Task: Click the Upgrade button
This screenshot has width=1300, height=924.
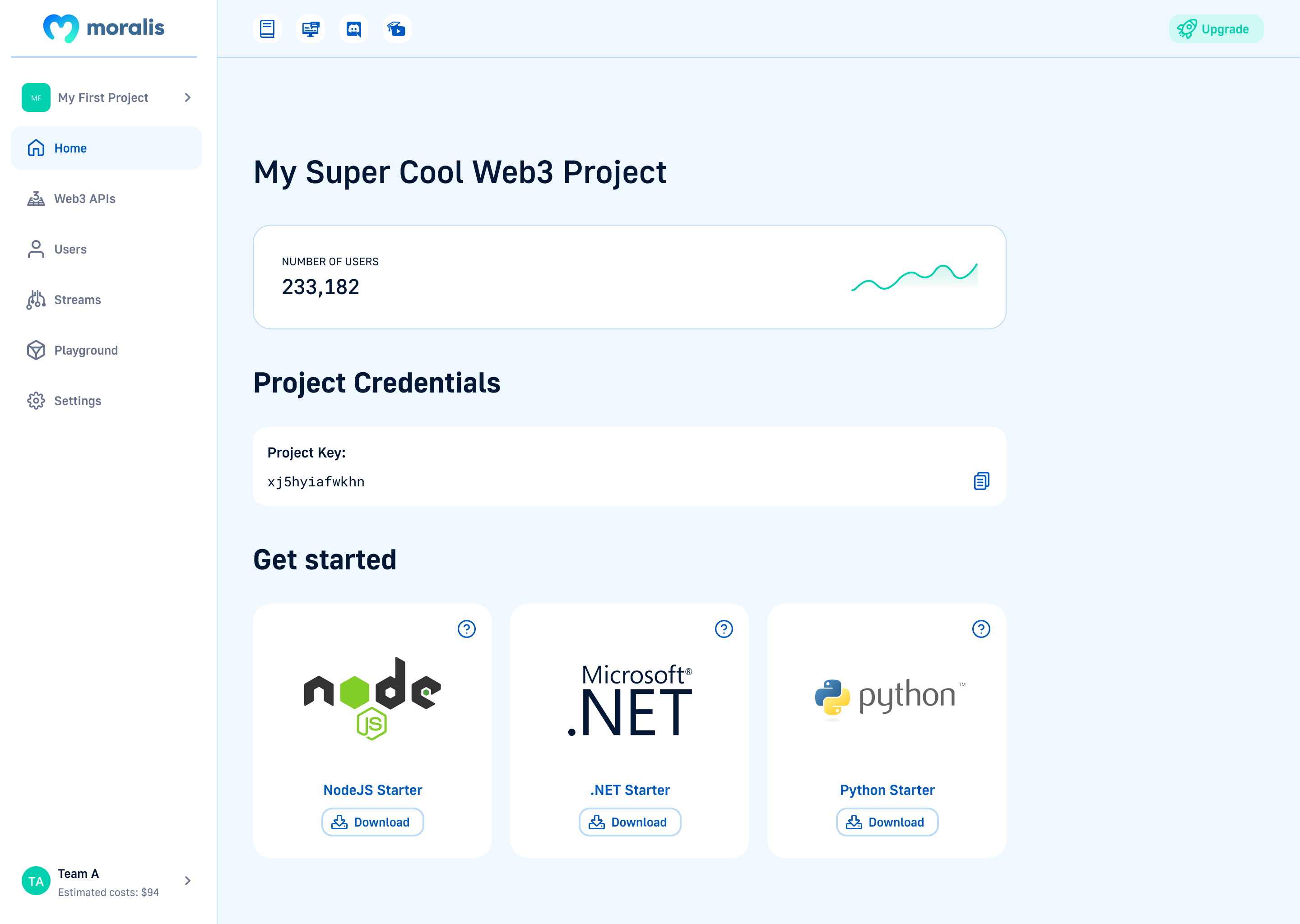Action: pyautogui.click(x=1216, y=28)
